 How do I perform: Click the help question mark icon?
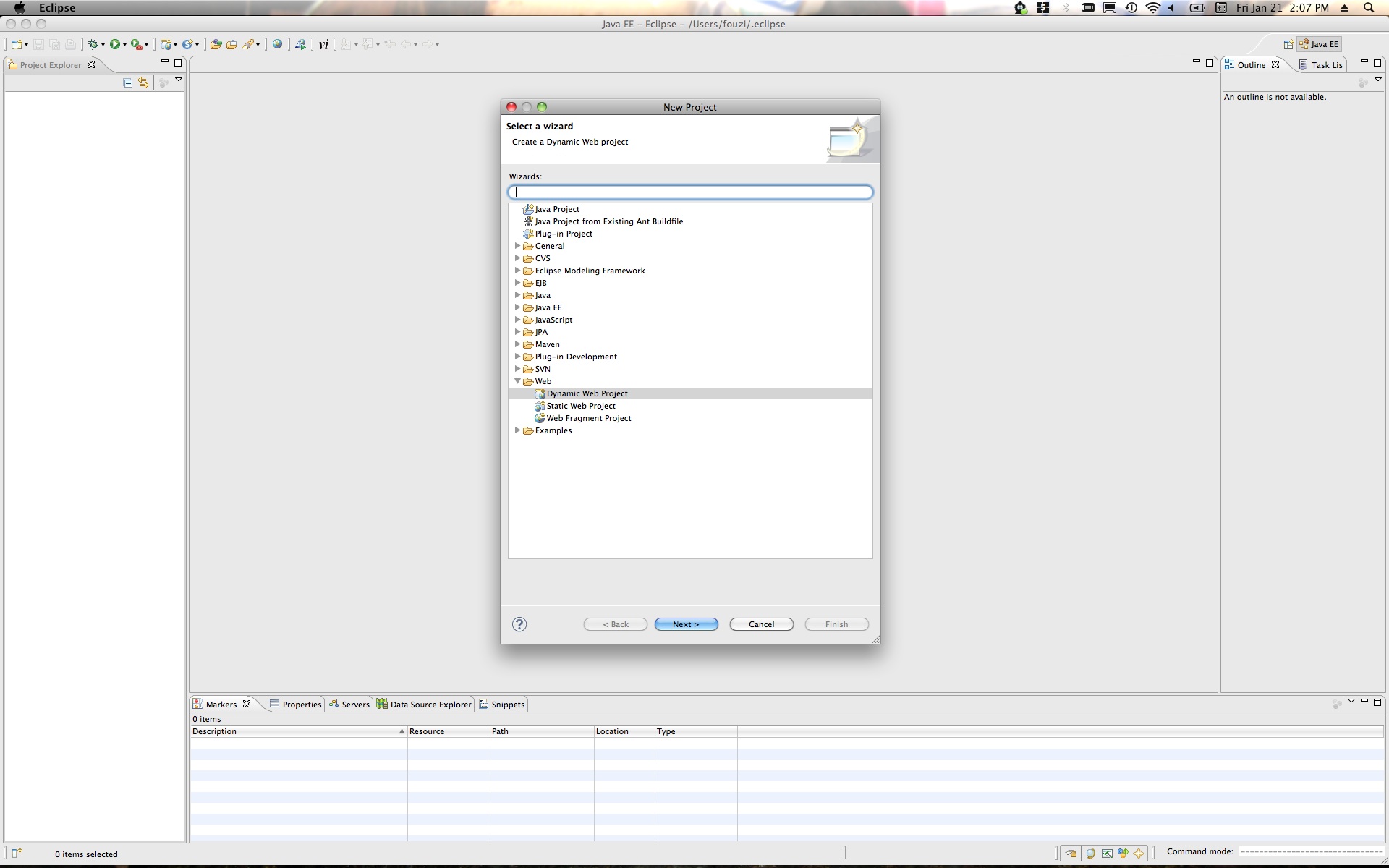(519, 624)
